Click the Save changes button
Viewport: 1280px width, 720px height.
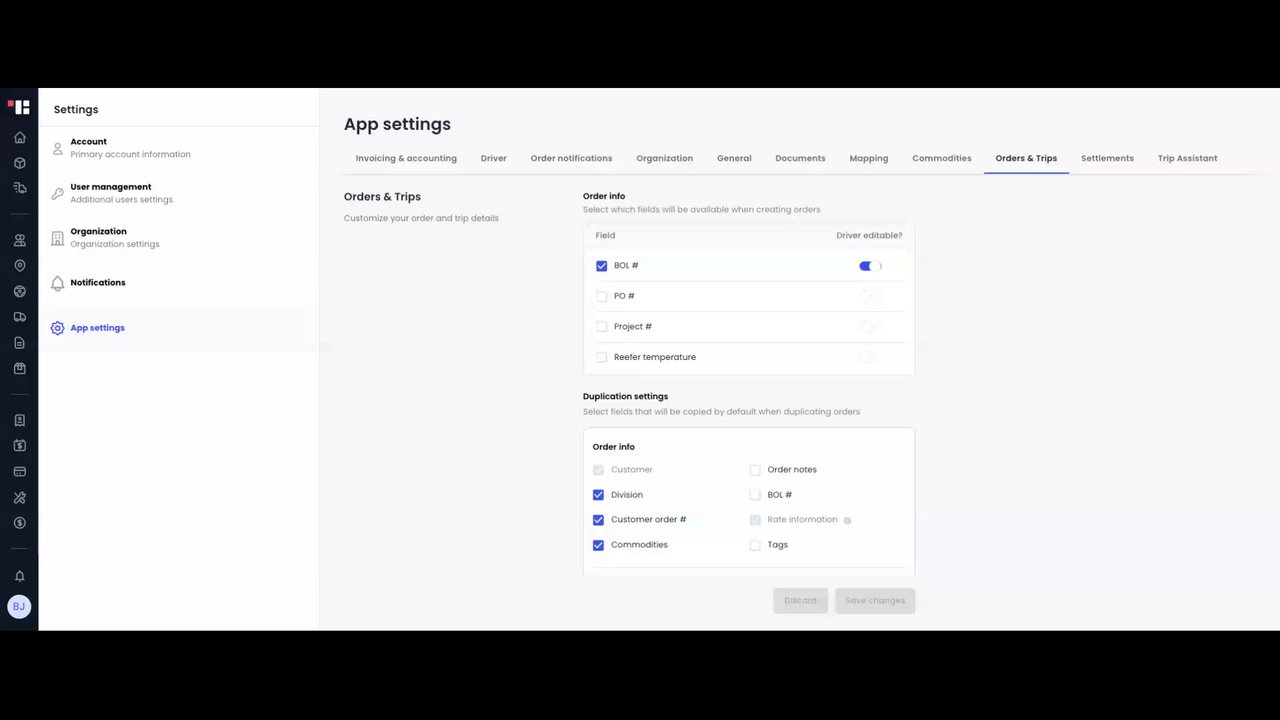tap(875, 600)
